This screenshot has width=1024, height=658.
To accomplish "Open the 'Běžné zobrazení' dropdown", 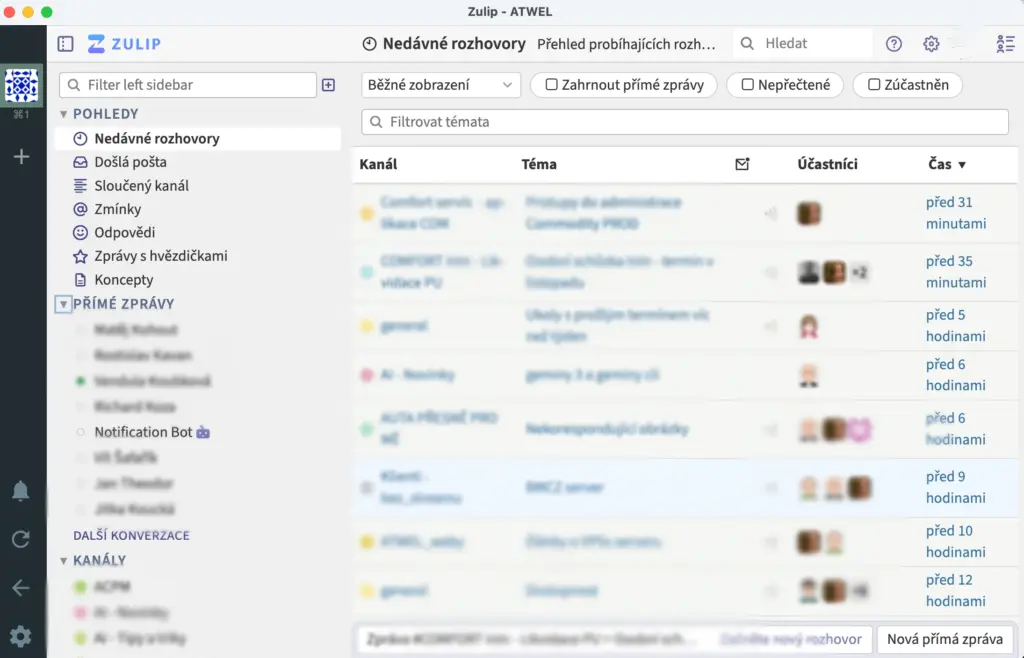I will coord(441,85).
